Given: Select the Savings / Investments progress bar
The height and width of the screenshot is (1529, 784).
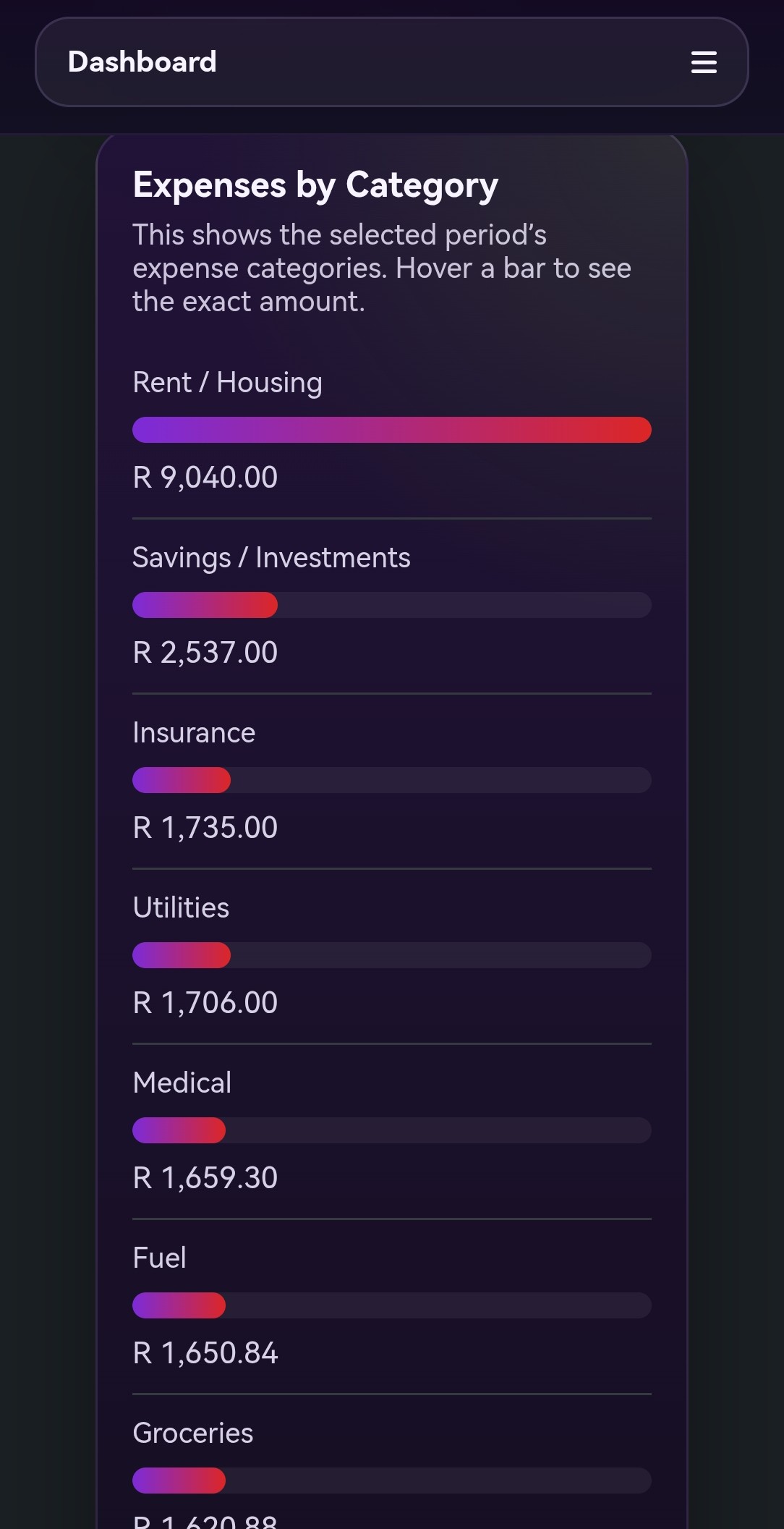Looking at the screenshot, I should pos(391,606).
